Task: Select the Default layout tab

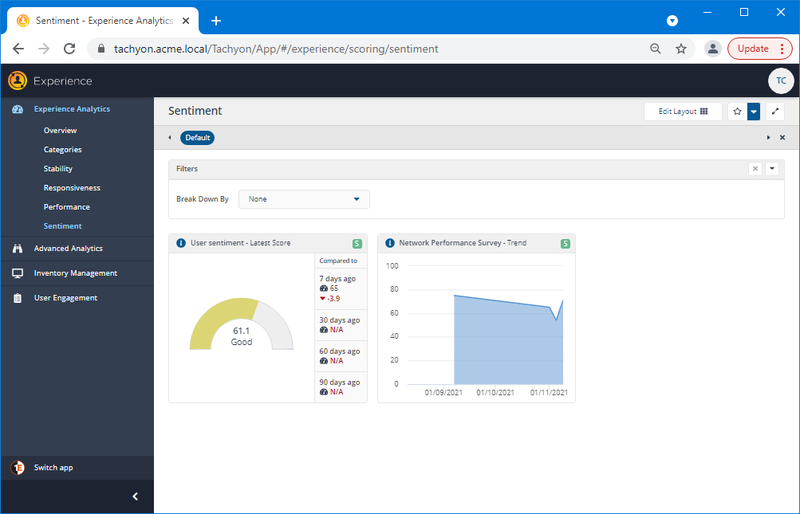Action: pos(197,138)
